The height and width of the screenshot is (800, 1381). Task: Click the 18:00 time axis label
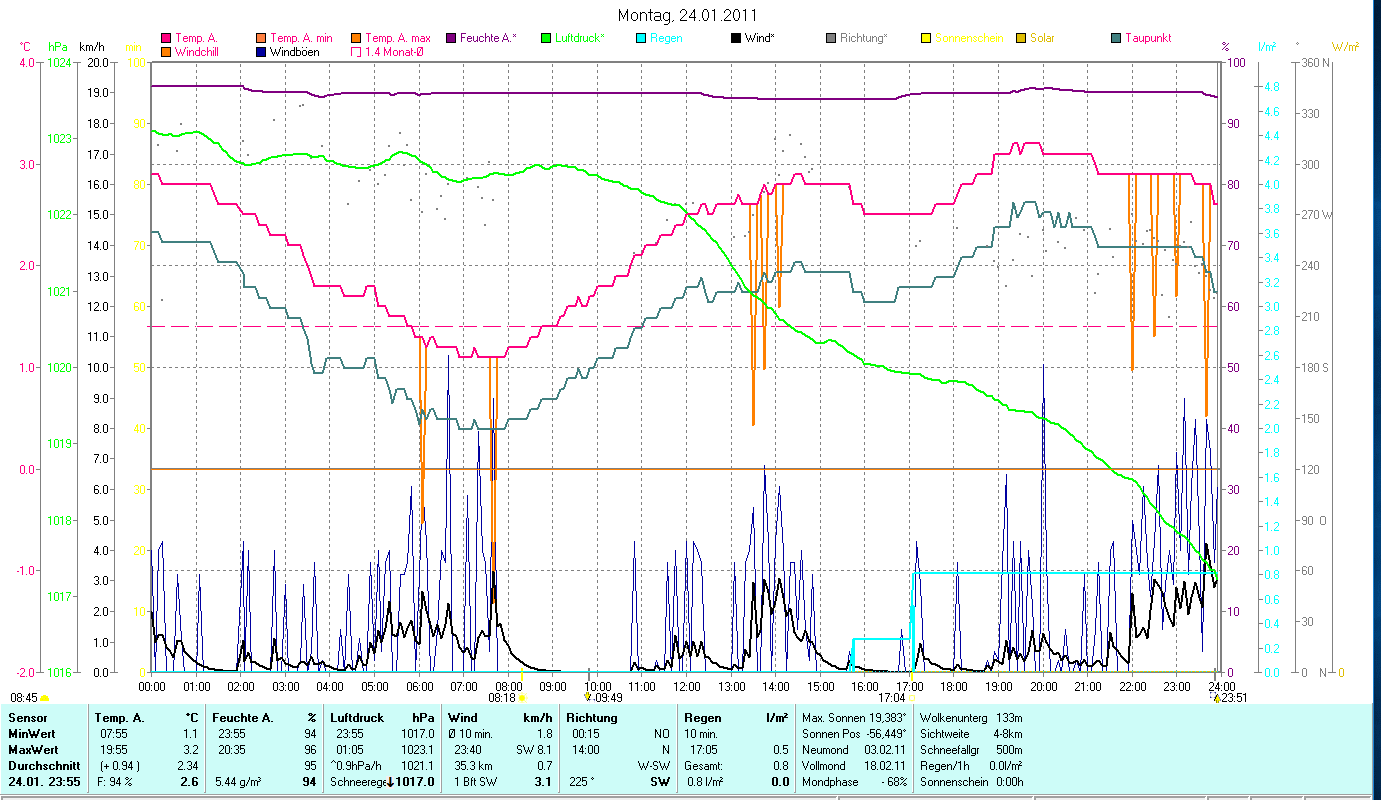click(955, 686)
